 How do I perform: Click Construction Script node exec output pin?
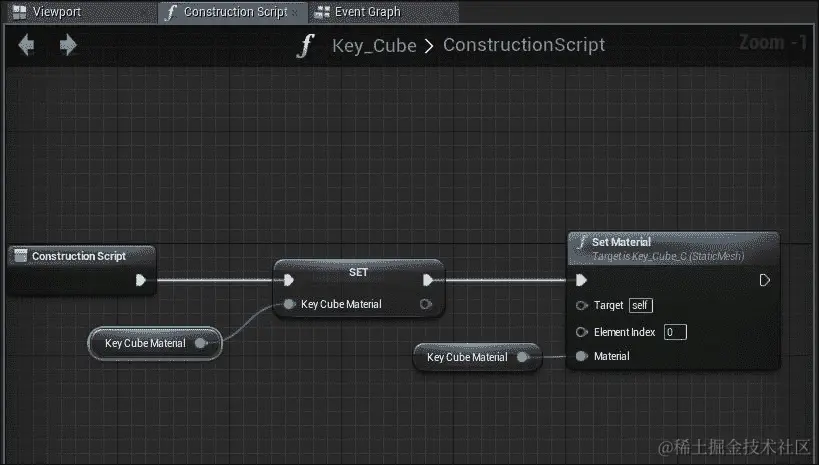[141, 280]
